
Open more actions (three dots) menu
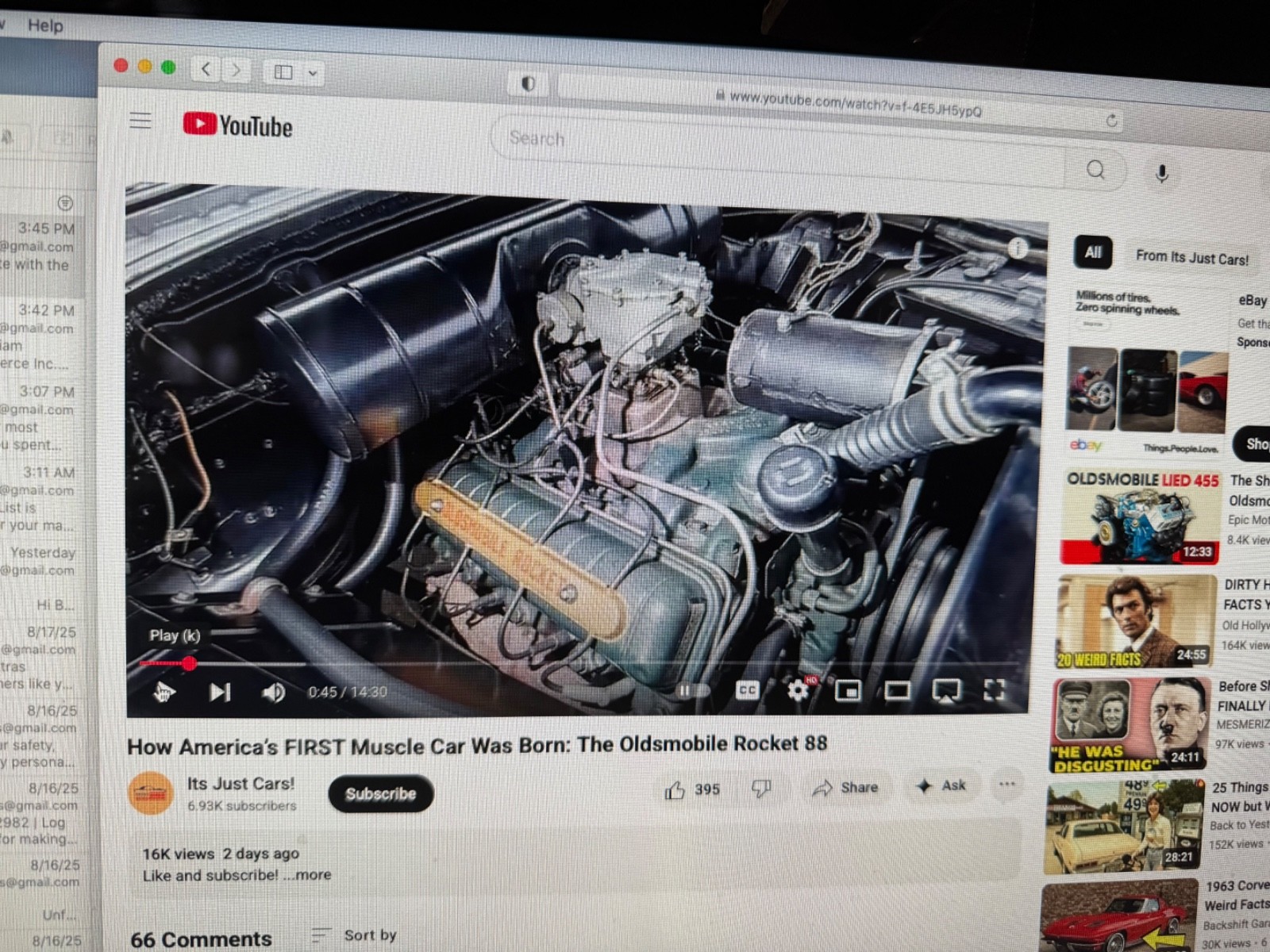(1007, 785)
